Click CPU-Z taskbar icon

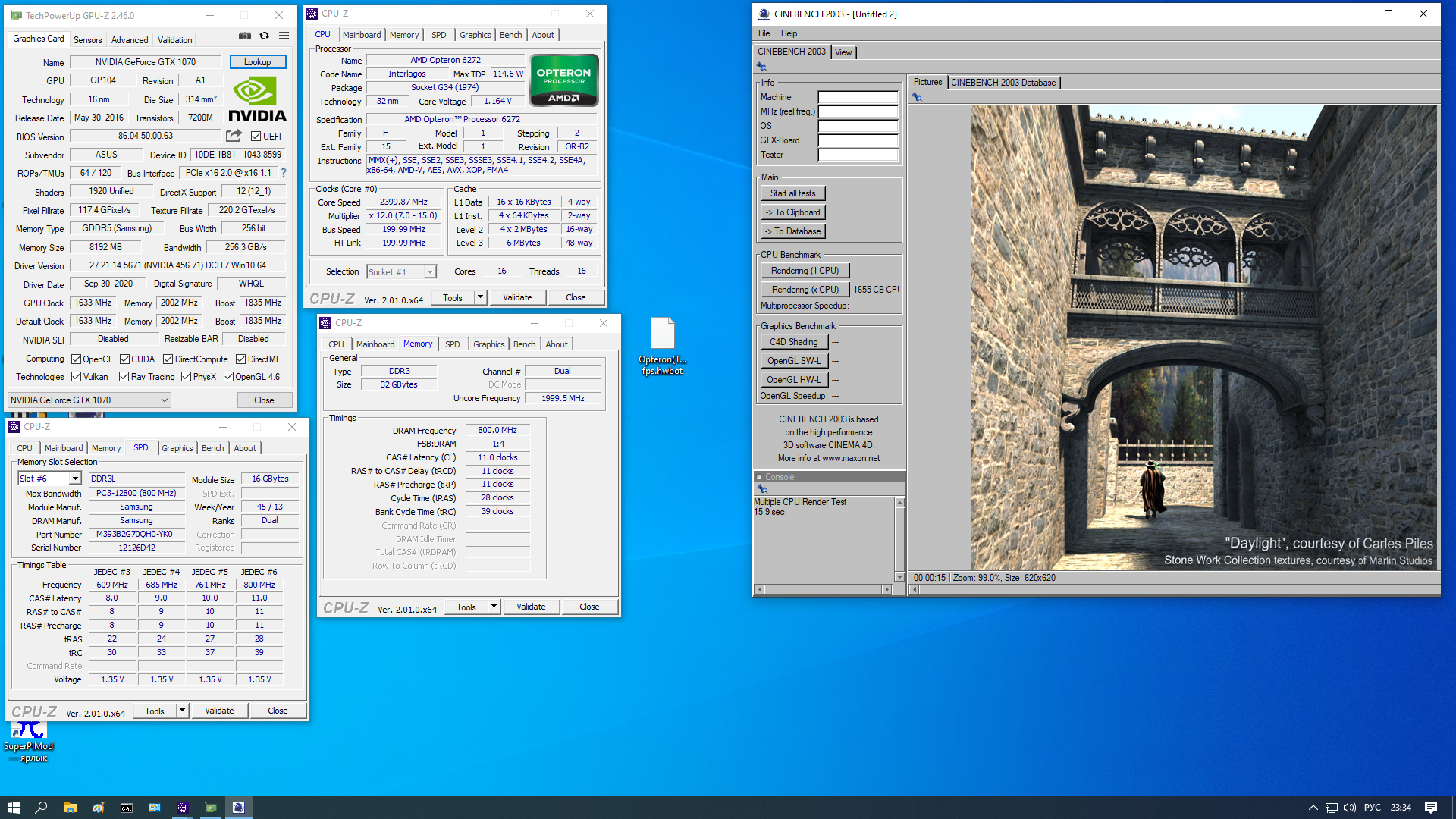click(182, 808)
